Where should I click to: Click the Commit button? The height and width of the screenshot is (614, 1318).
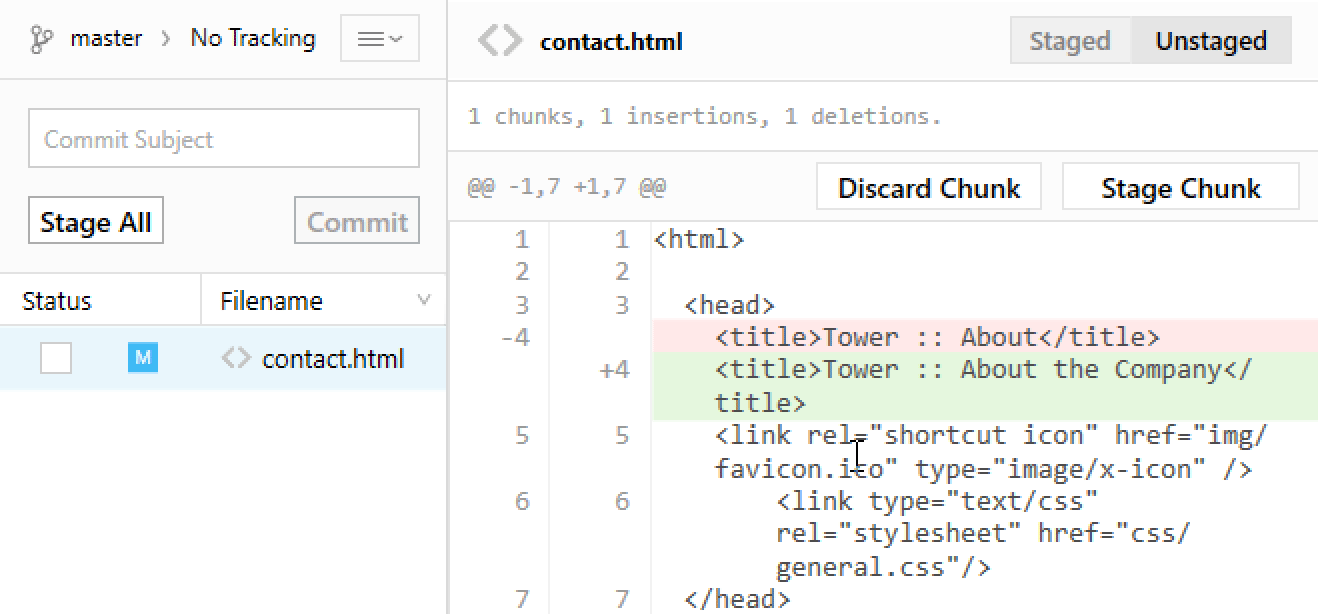[356, 221]
